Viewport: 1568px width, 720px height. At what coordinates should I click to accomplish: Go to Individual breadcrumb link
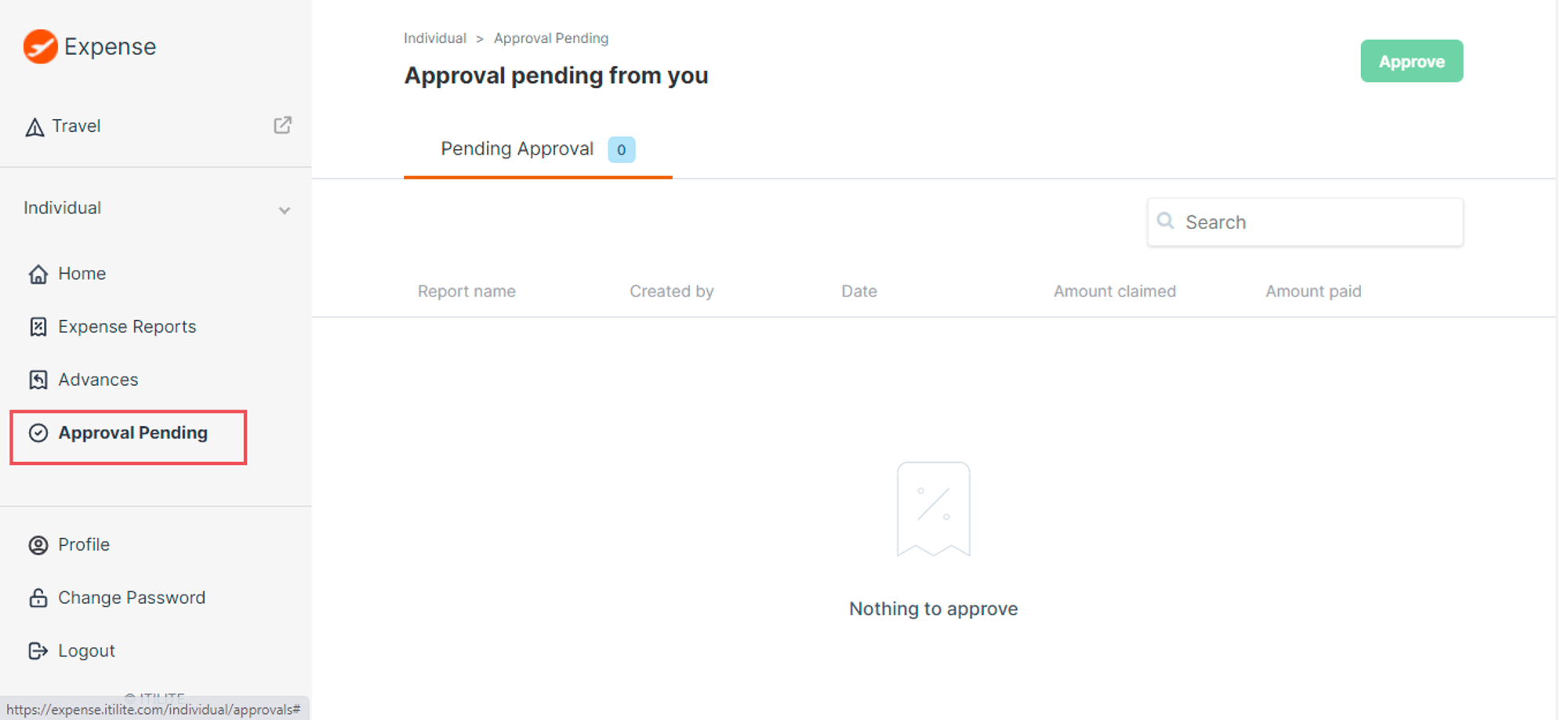435,38
